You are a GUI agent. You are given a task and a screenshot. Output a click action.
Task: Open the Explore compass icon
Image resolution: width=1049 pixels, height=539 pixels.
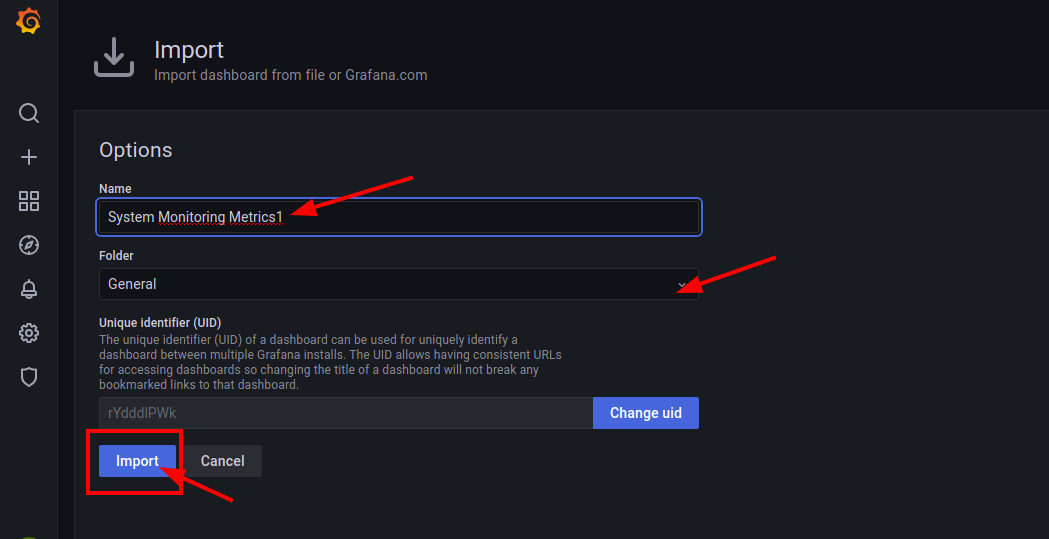pyautogui.click(x=29, y=245)
